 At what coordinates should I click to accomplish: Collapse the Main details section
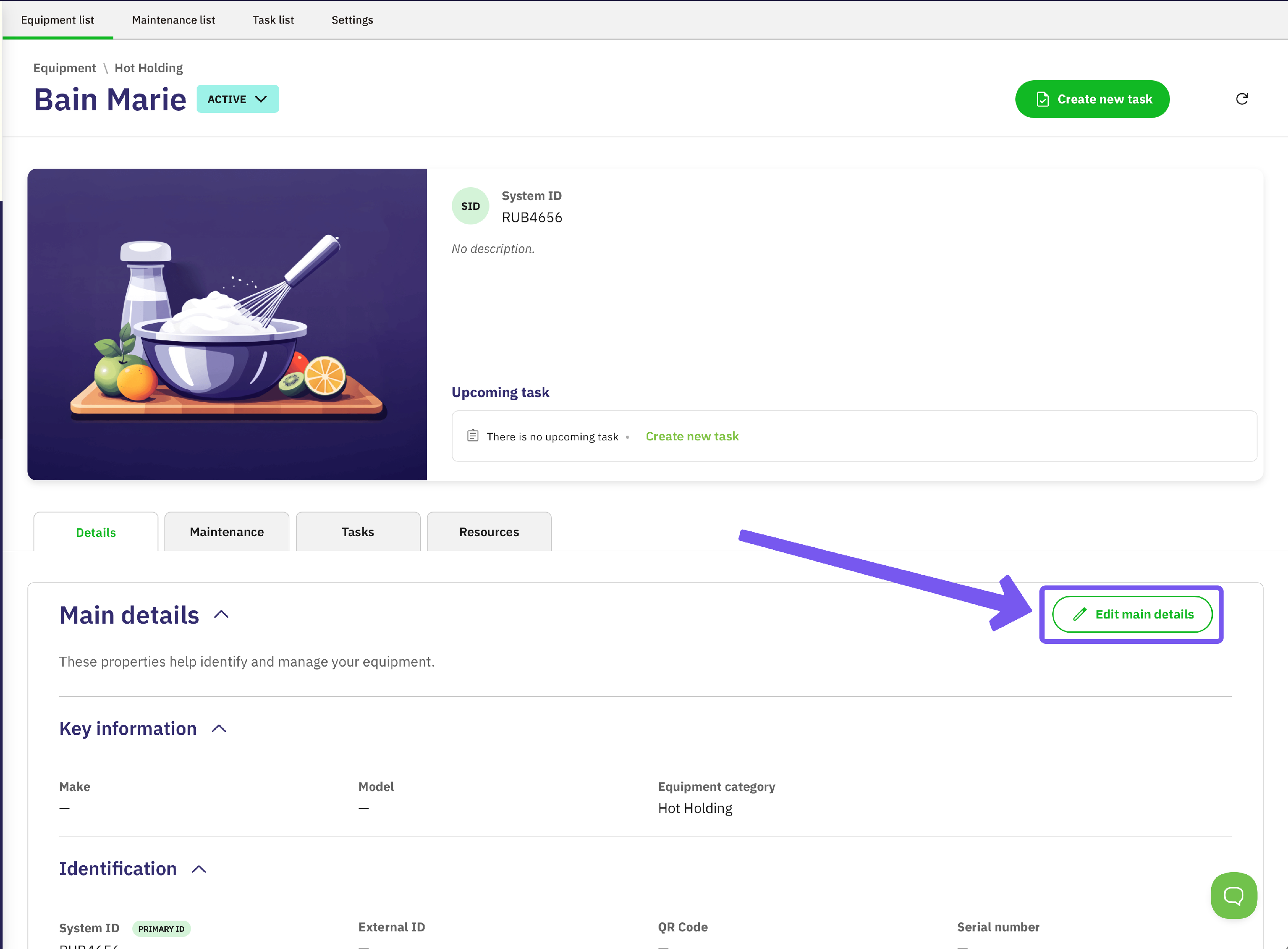click(x=221, y=615)
